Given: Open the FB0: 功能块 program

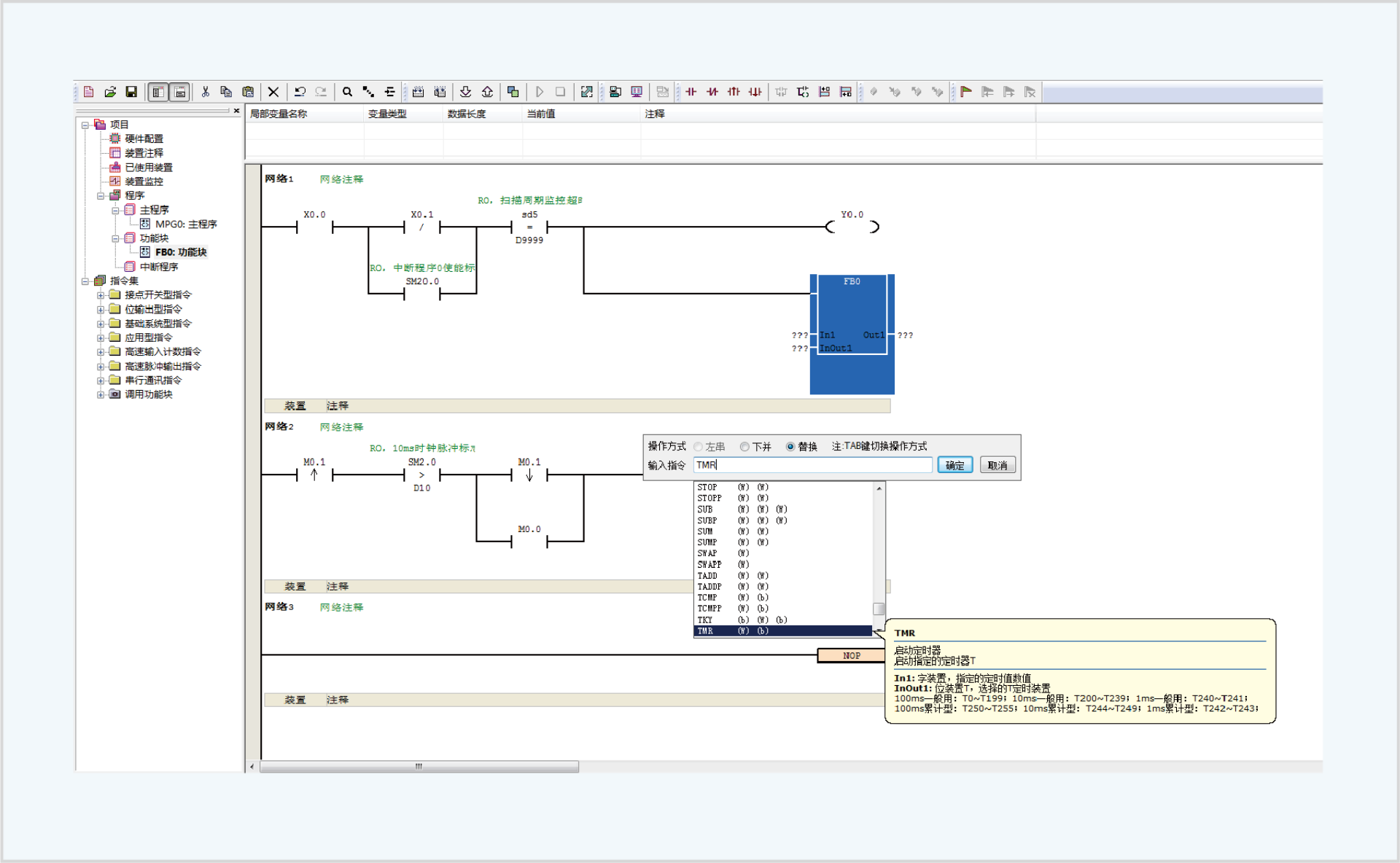Looking at the screenshot, I should coord(181,252).
